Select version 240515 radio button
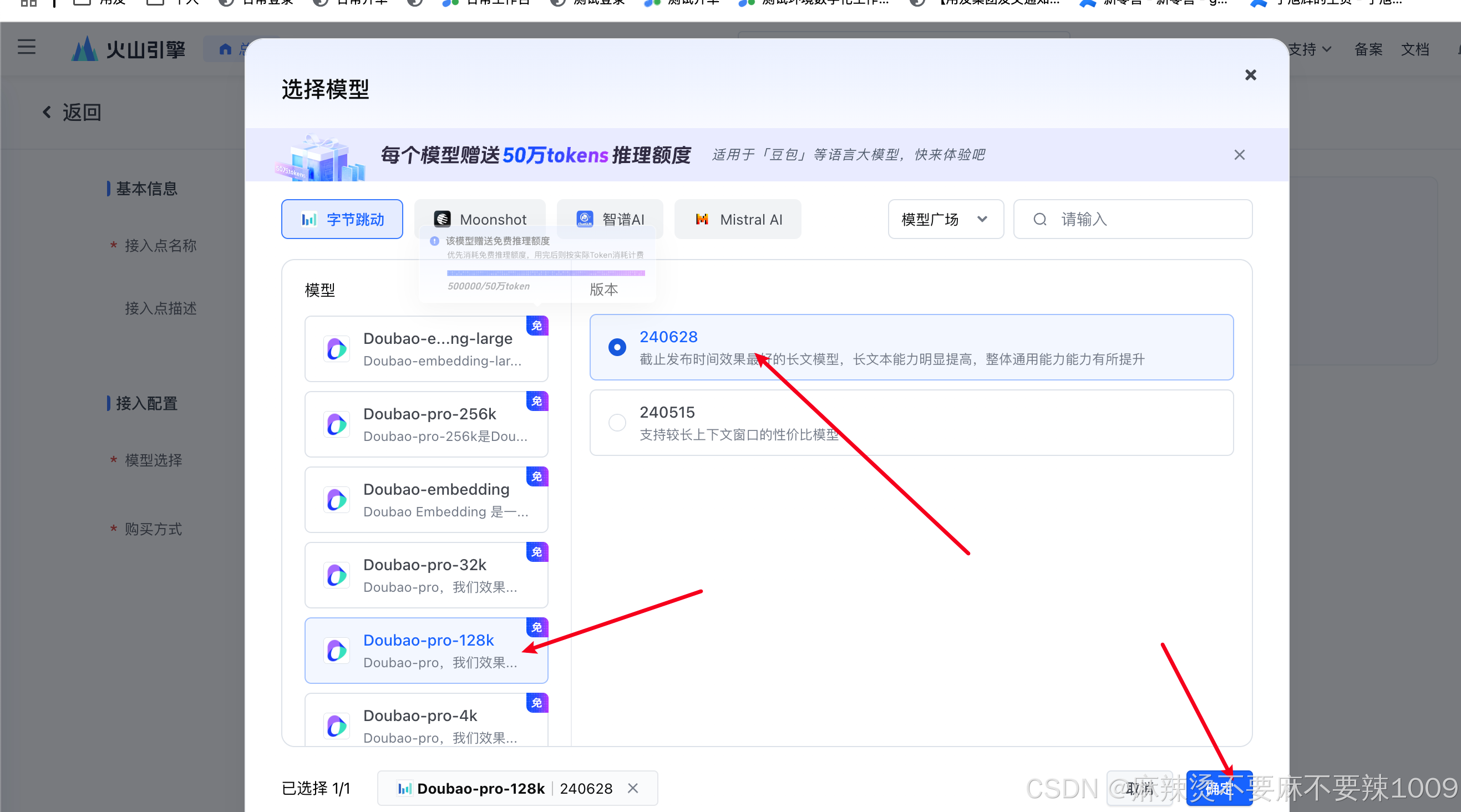1461x812 pixels. point(617,423)
